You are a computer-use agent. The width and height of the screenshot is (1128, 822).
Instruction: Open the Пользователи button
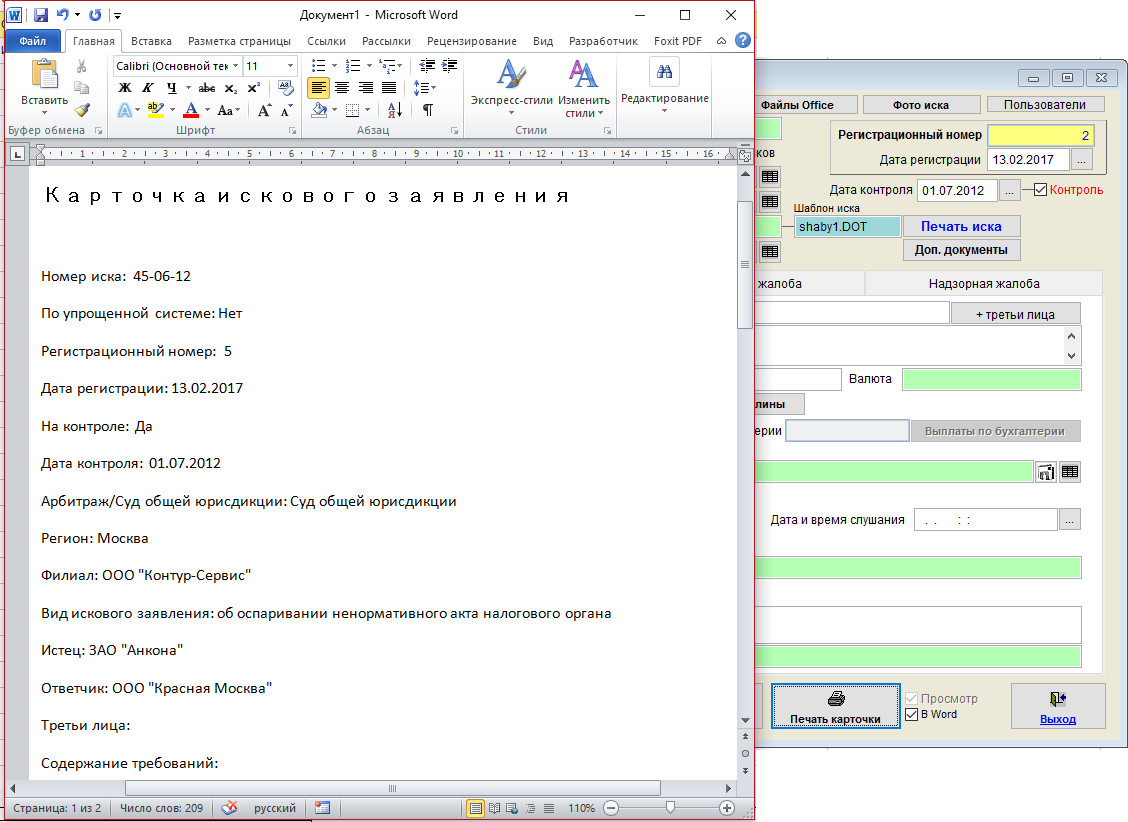coord(1045,105)
